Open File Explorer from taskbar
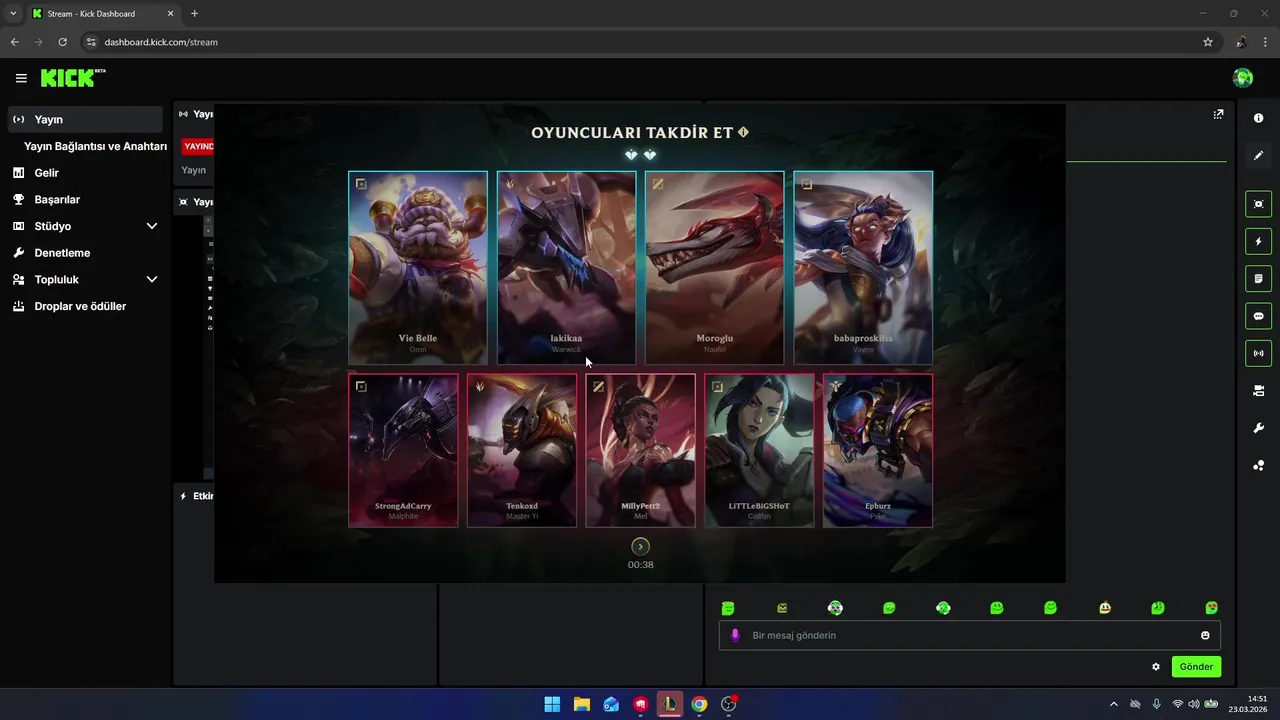This screenshot has width=1280, height=720. [581, 704]
